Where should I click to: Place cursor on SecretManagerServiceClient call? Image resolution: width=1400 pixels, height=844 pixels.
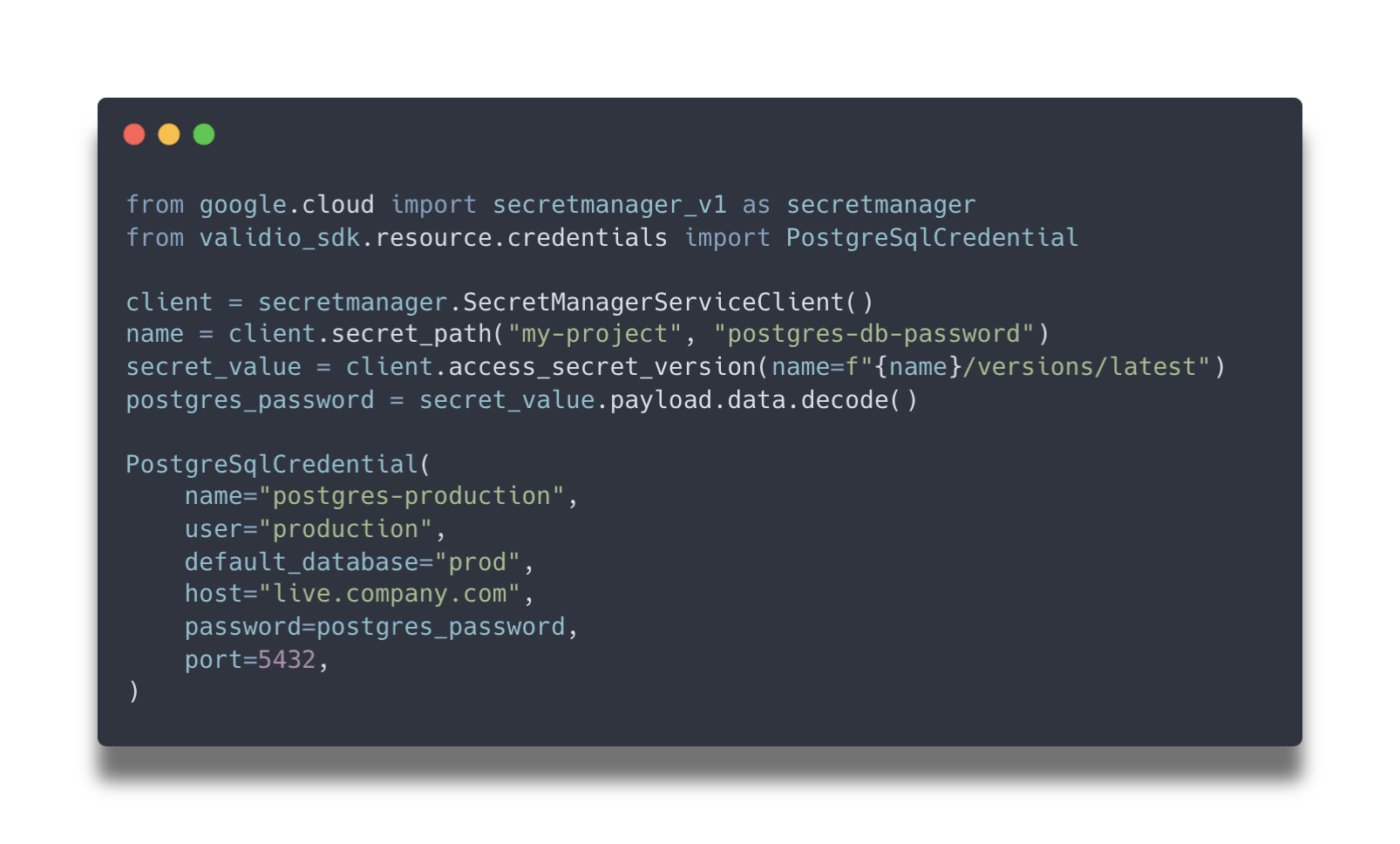(654, 303)
